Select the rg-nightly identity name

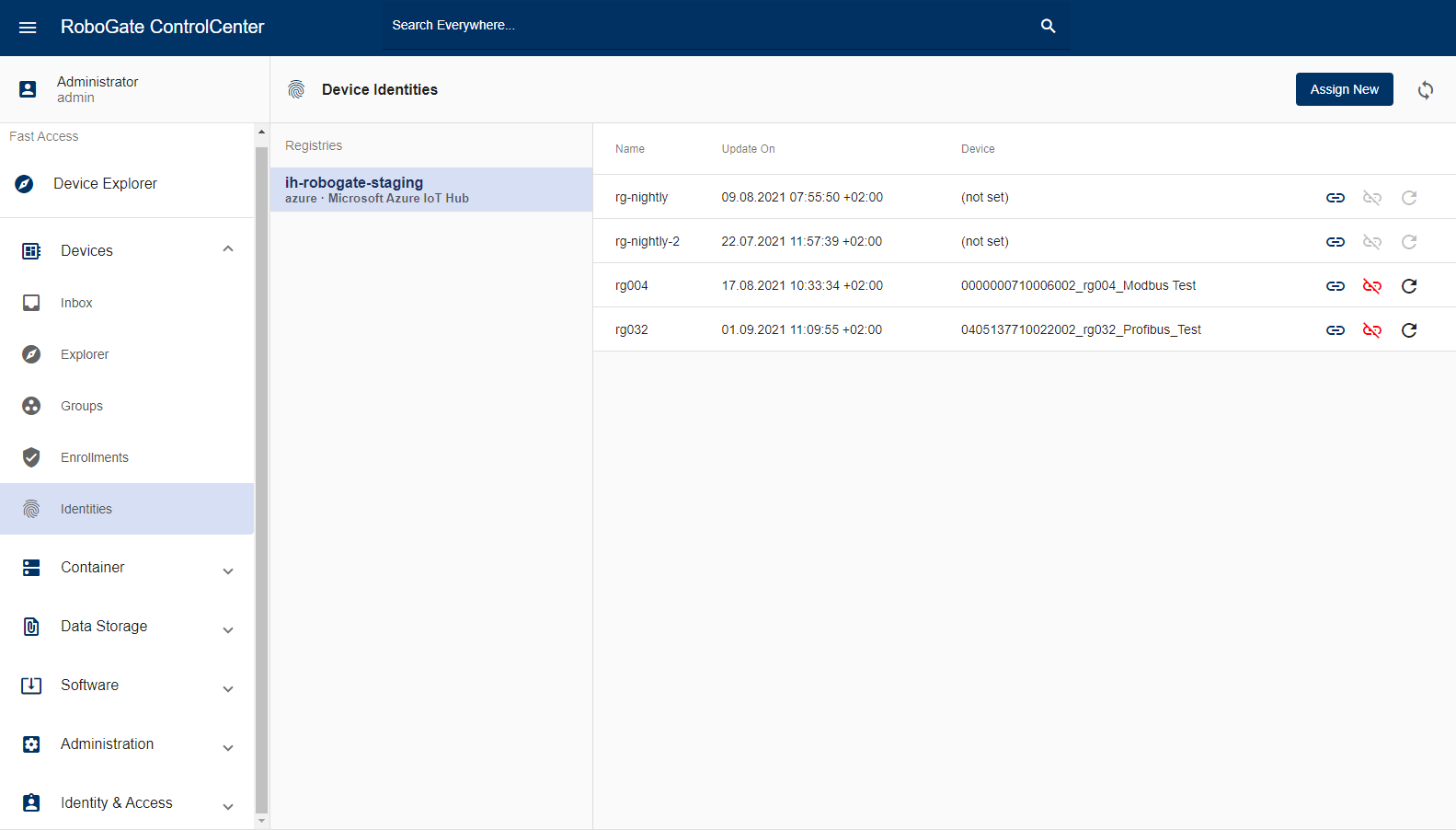(642, 198)
